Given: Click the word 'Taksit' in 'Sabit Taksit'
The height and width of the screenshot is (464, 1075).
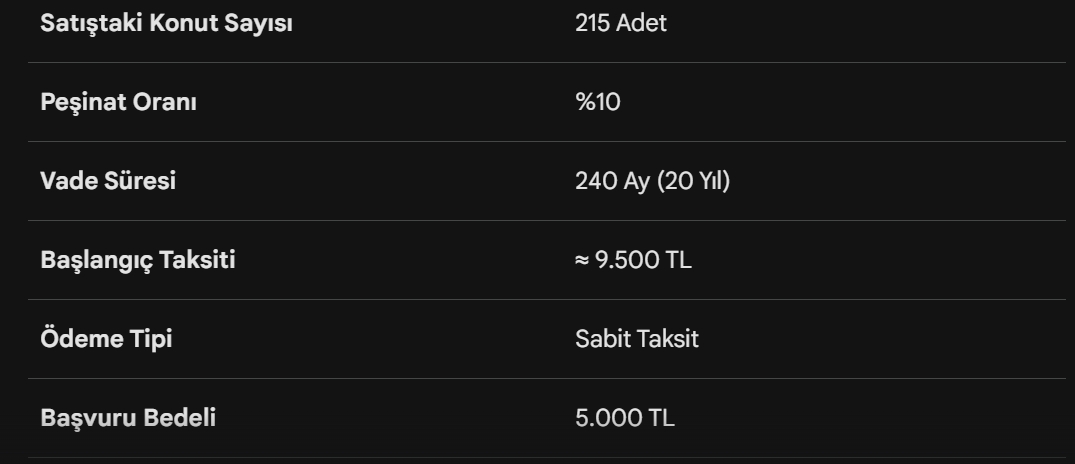Looking at the screenshot, I should click(x=667, y=339).
